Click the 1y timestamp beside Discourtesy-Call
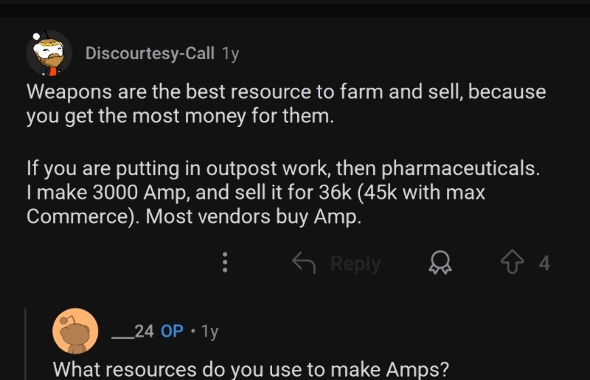The width and height of the screenshot is (590, 380). (230, 54)
